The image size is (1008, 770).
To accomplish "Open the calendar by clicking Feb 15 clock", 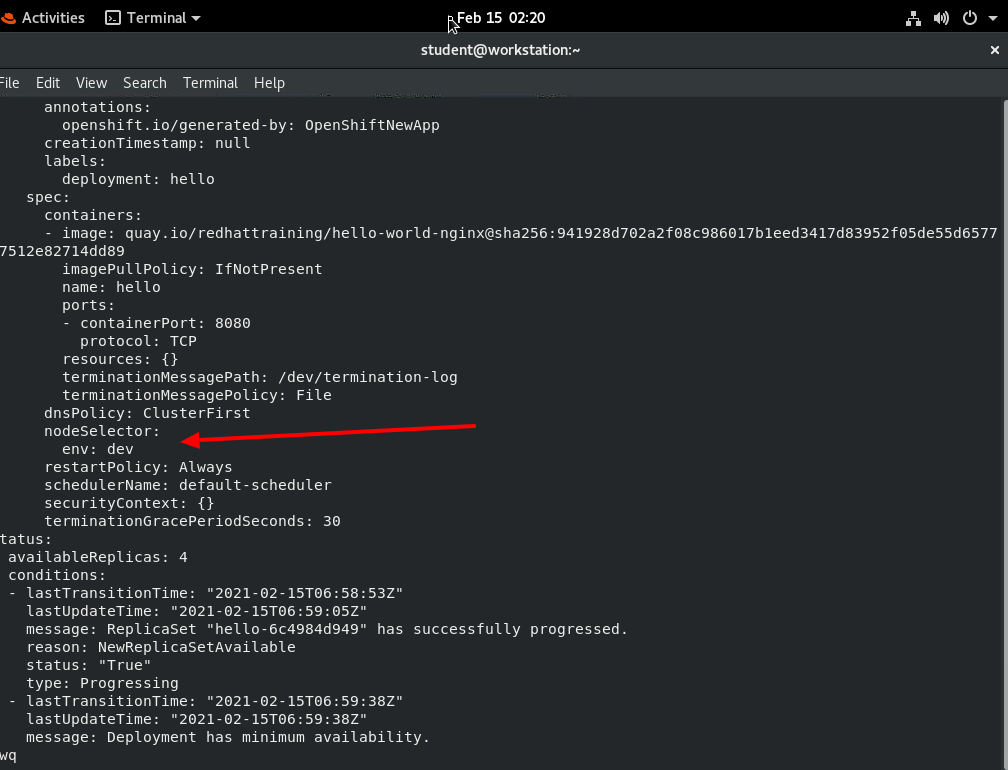I will coord(499,17).
